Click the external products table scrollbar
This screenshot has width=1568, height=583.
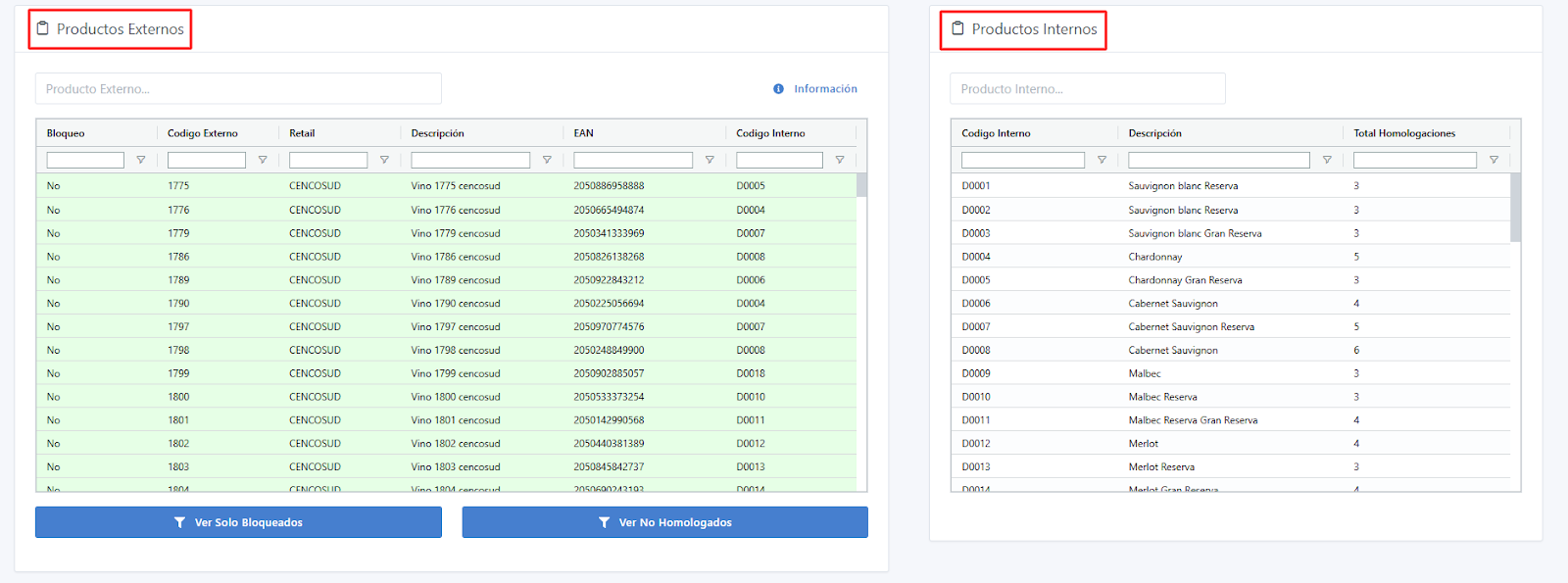[x=861, y=186]
